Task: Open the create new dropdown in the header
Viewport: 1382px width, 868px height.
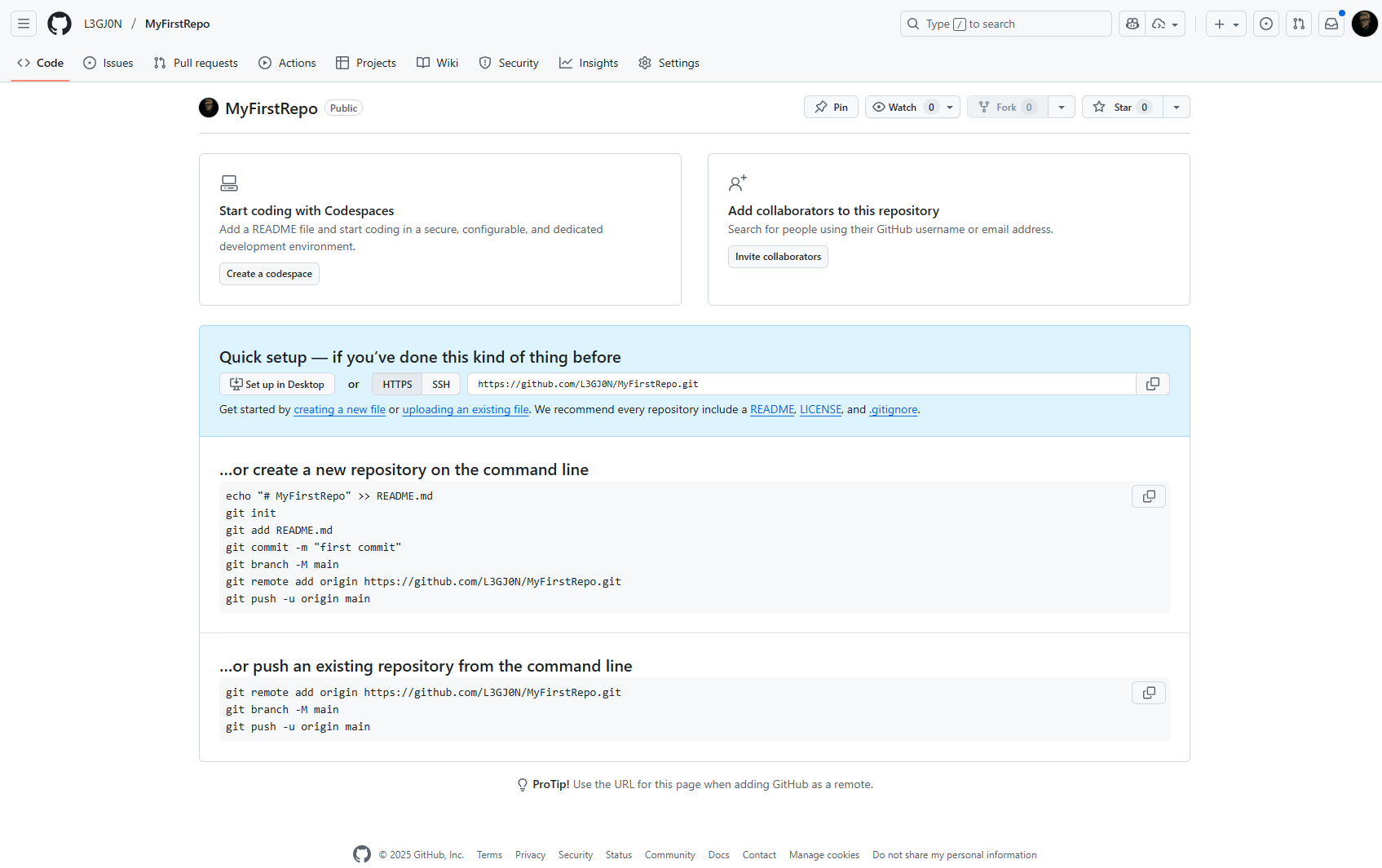Action: point(1225,24)
